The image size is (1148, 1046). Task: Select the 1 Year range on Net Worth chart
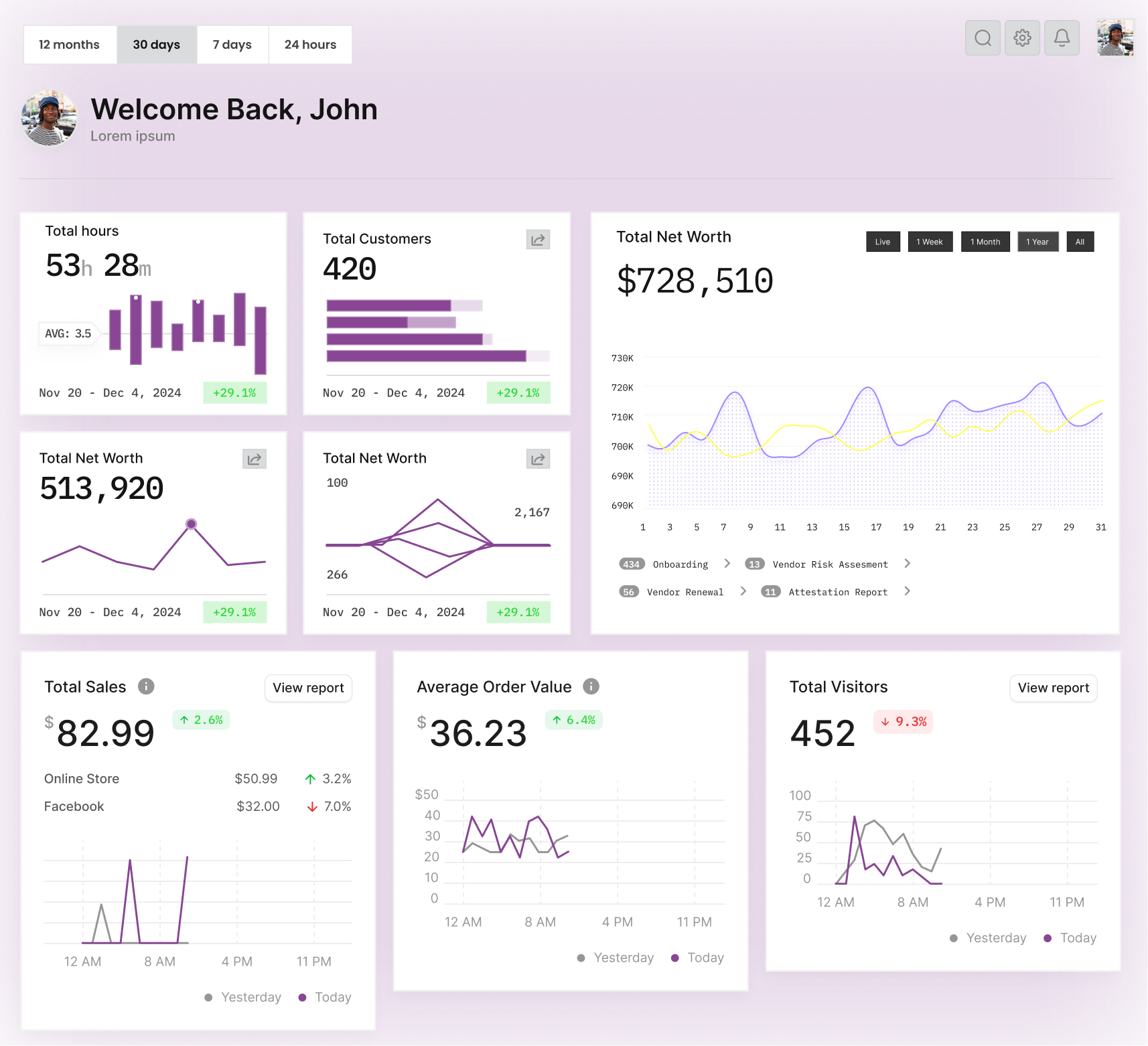click(1037, 242)
